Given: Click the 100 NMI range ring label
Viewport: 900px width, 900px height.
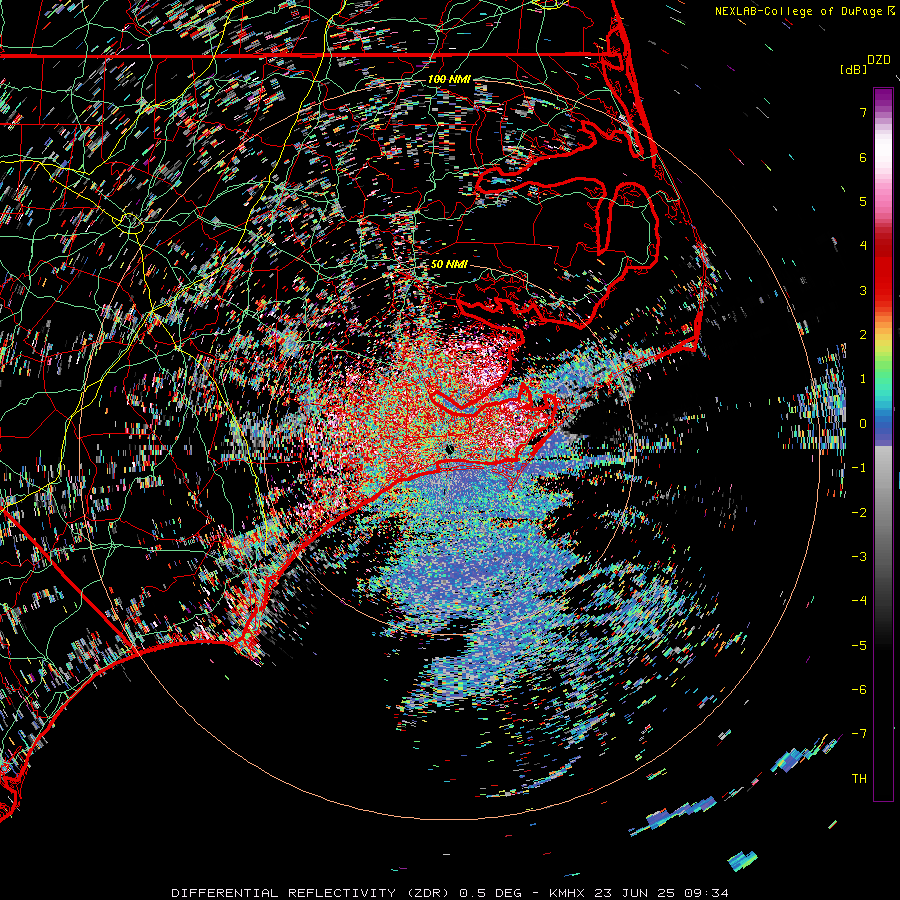Looking at the screenshot, I should pyautogui.click(x=449, y=79).
